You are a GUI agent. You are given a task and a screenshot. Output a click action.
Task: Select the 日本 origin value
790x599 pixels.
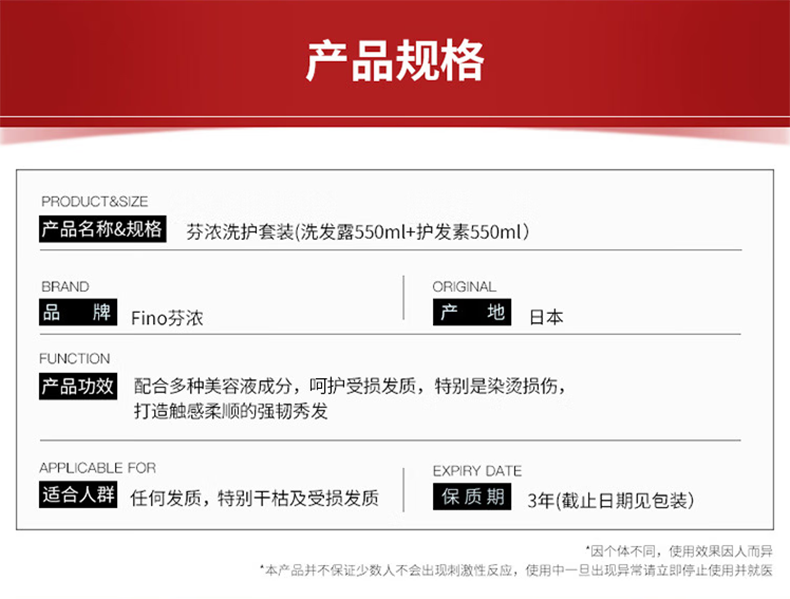546,318
